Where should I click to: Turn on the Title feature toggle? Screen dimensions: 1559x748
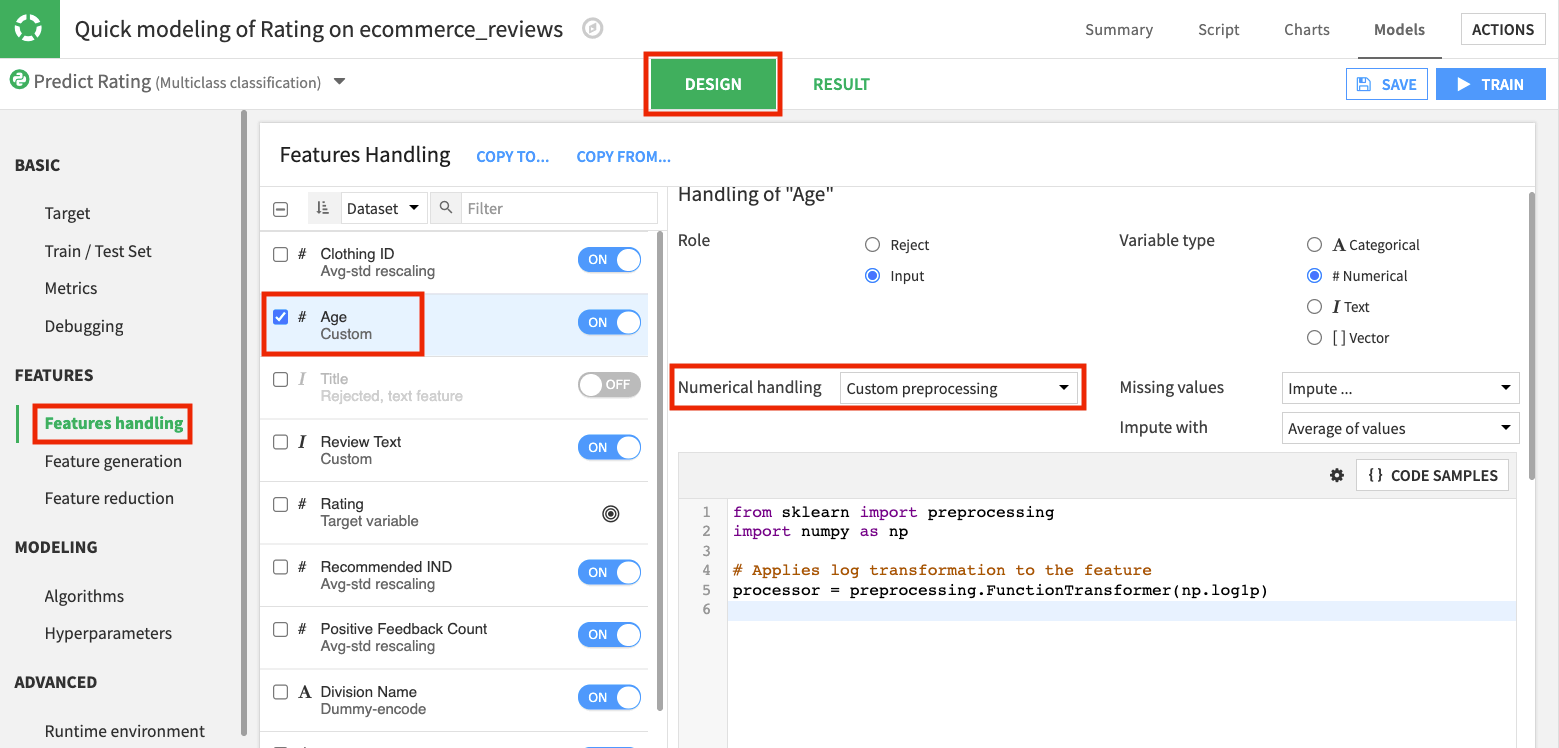pyautogui.click(x=609, y=384)
